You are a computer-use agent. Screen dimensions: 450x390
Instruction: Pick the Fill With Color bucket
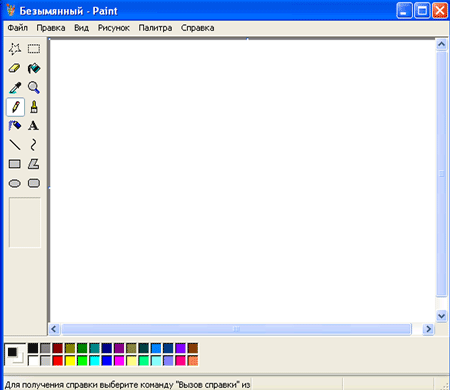coord(34,68)
